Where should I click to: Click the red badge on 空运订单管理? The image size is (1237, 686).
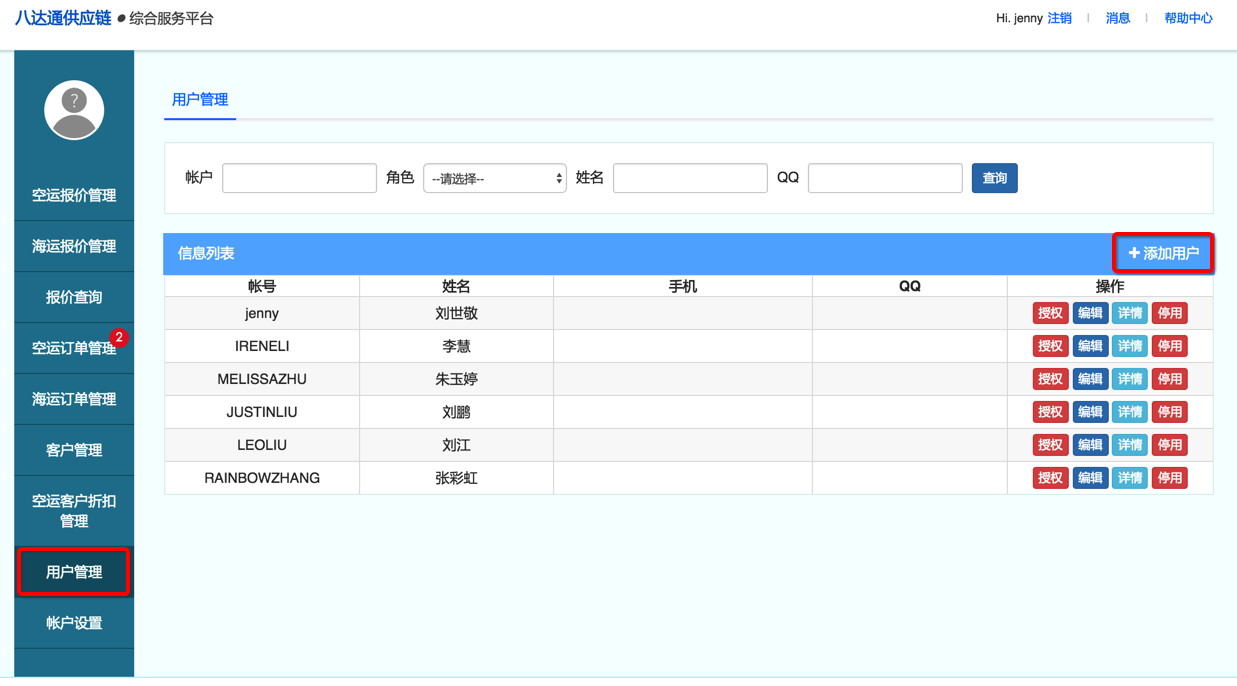point(119,338)
